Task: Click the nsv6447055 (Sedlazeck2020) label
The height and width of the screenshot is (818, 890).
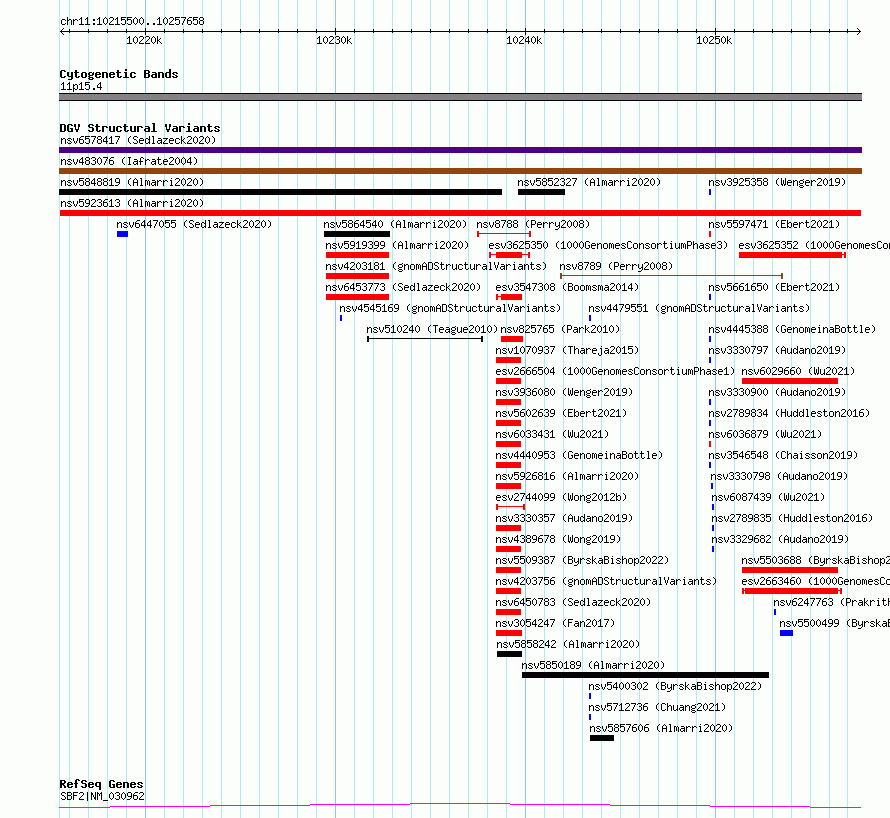Action: (x=194, y=224)
